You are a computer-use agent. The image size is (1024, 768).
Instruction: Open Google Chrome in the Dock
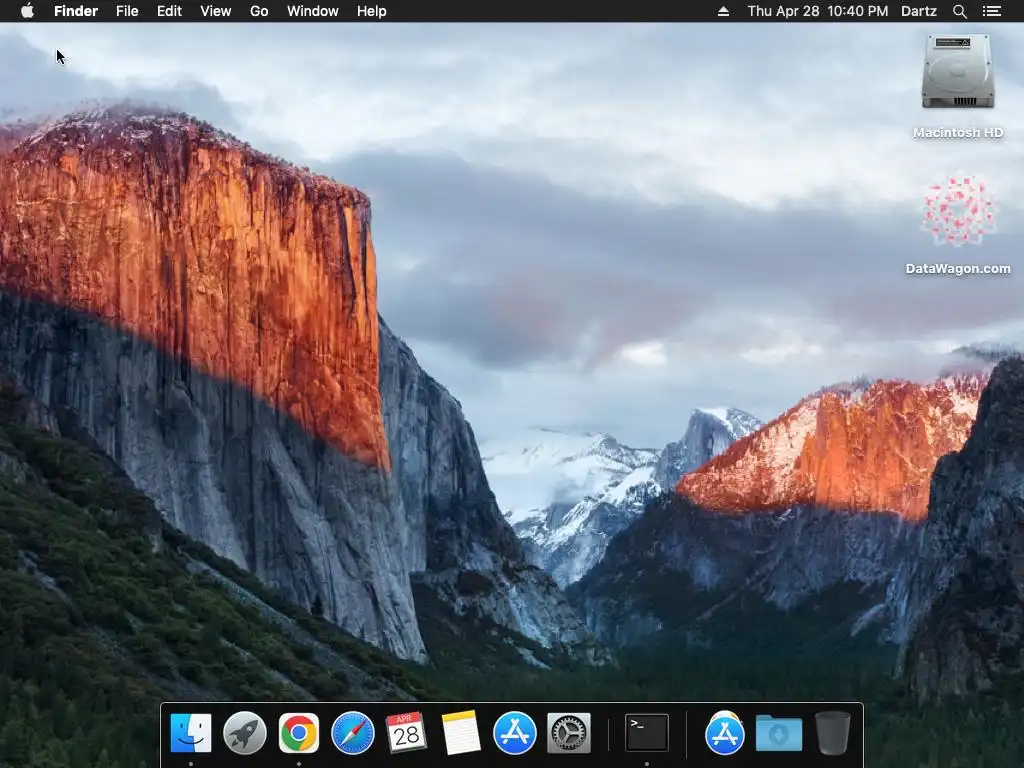(298, 733)
